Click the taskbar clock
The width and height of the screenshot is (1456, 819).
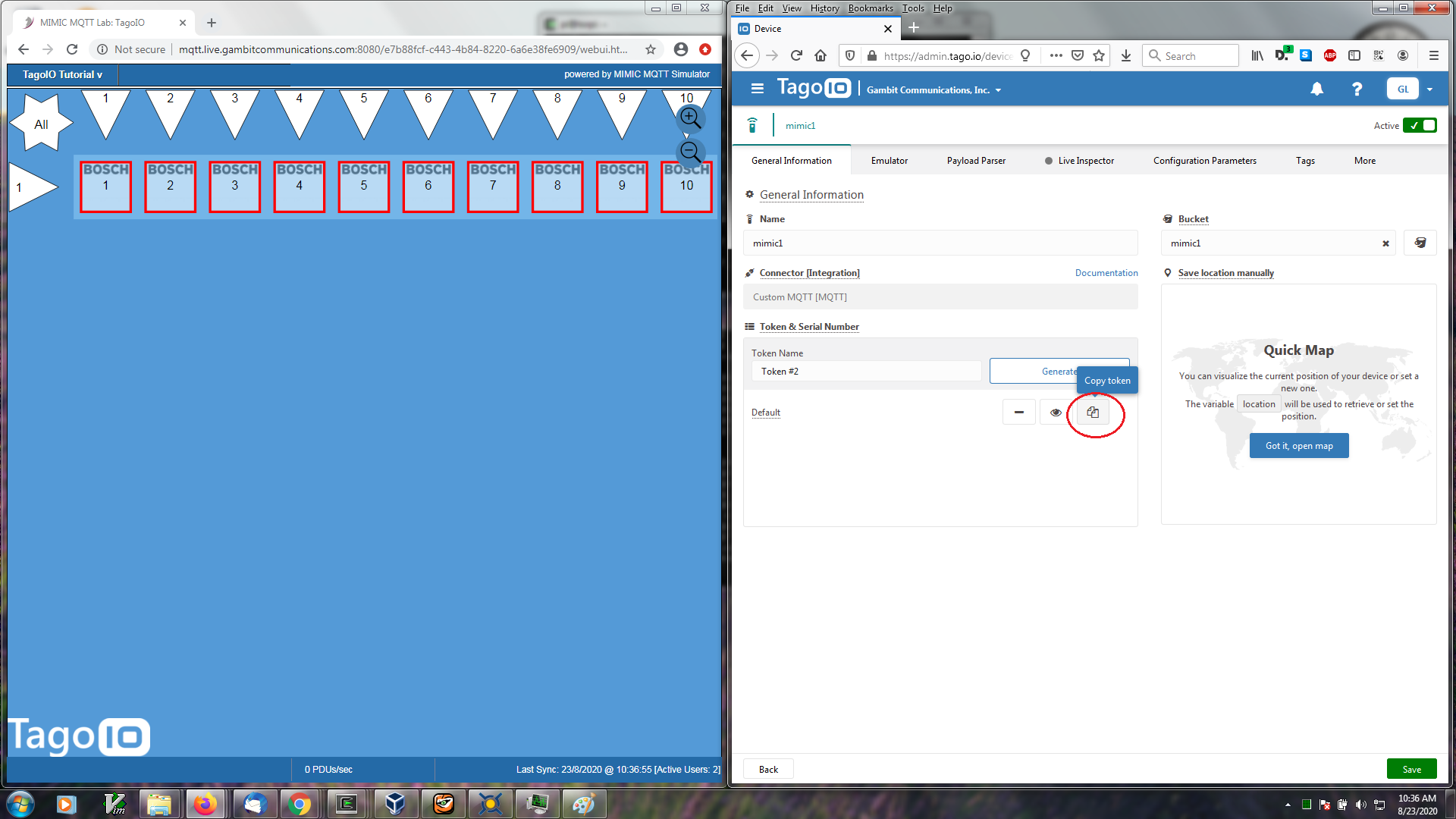pos(1417,804)
